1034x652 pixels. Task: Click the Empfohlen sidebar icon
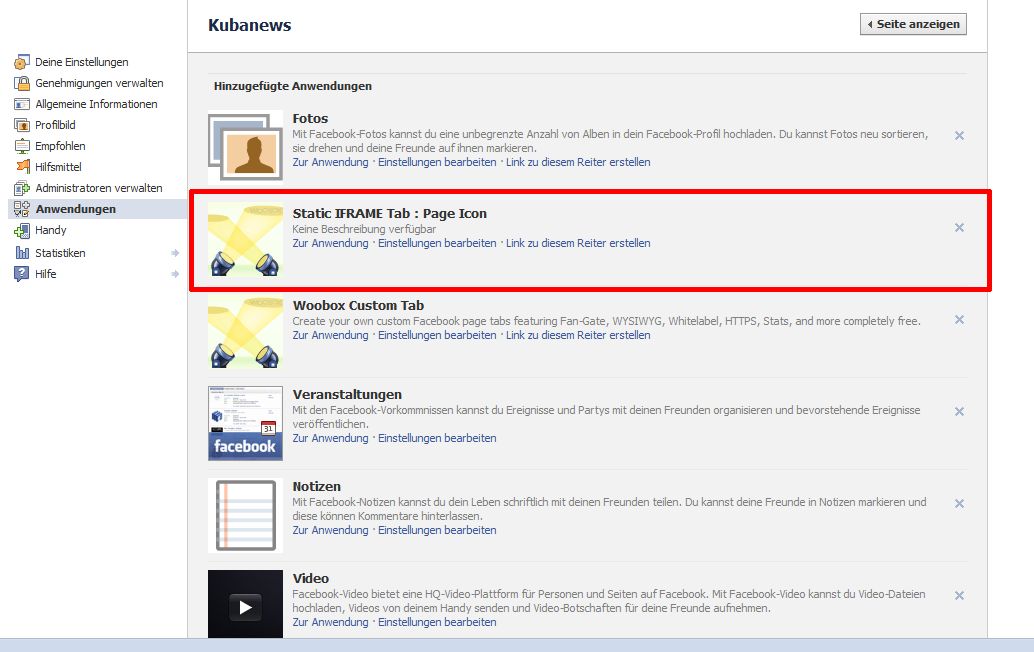[22, 146]
